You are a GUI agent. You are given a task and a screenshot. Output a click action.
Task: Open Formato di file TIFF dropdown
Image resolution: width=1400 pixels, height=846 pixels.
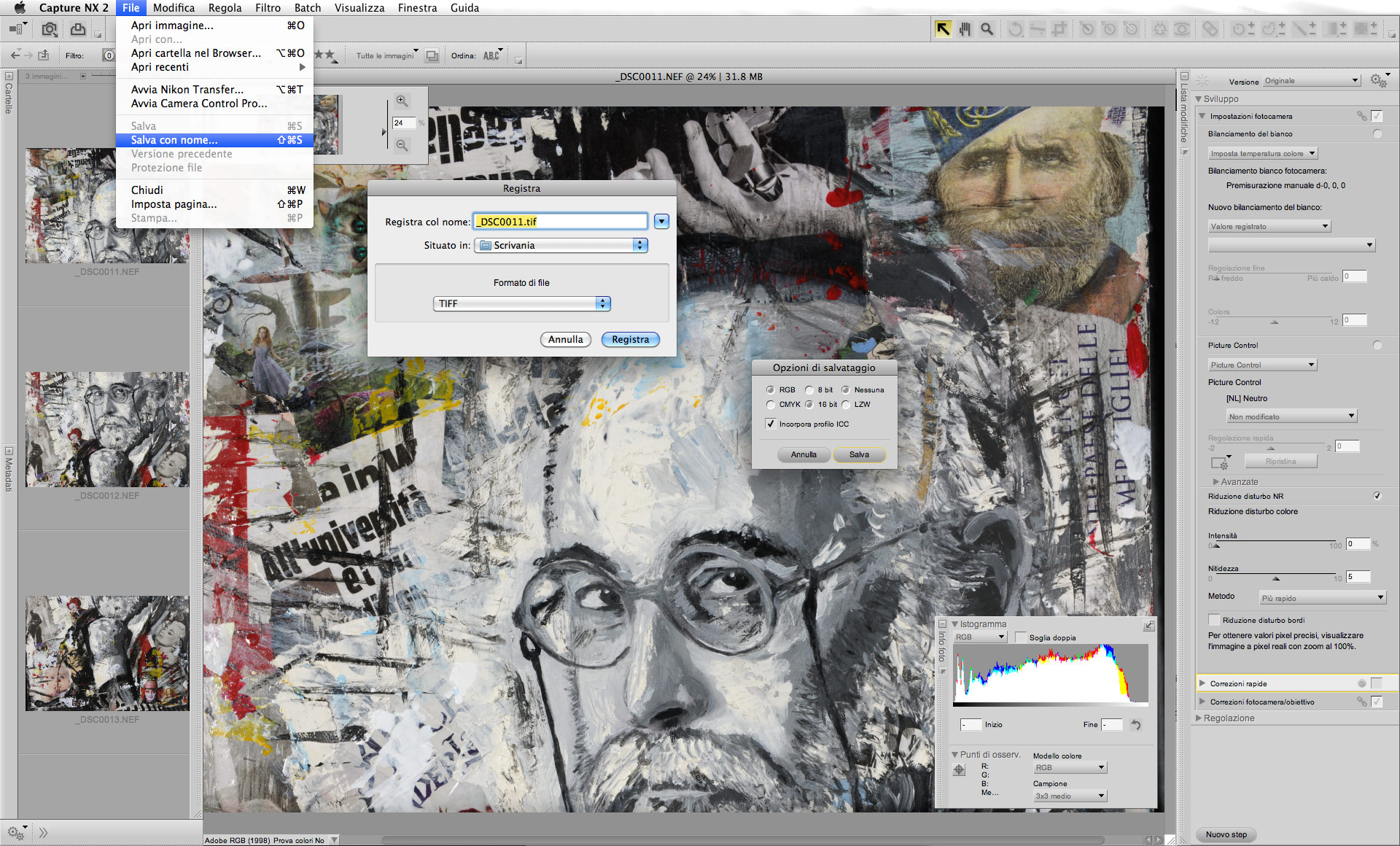[x=522, y=303]
